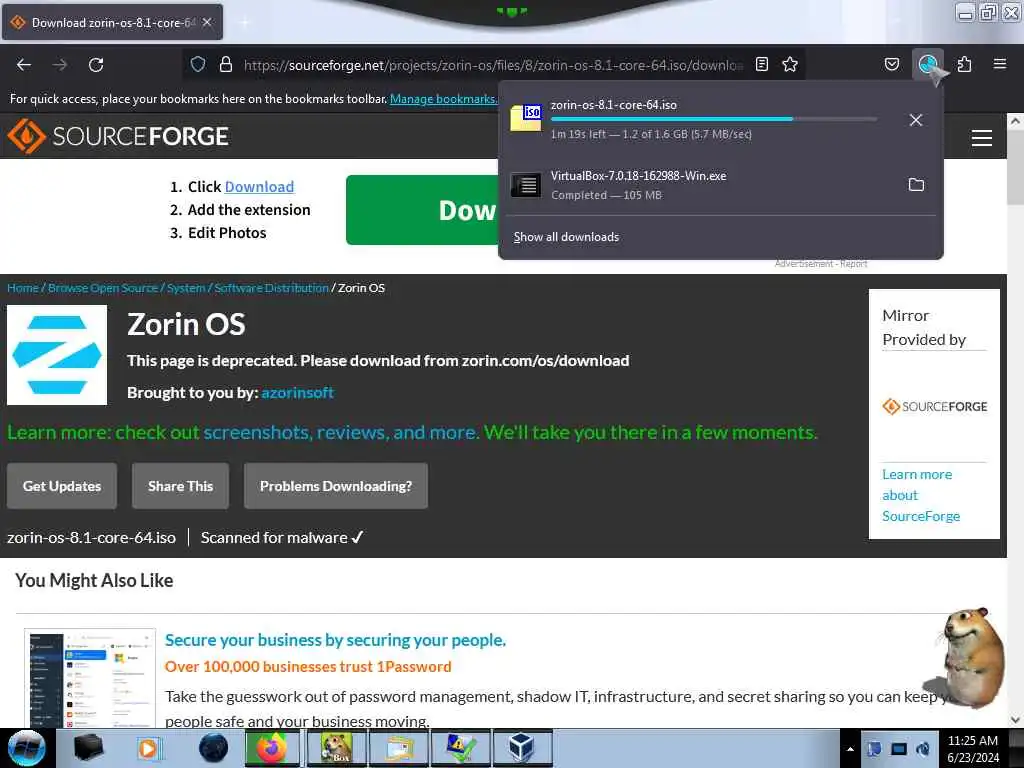The width and height of the screenshot is (1024, 768).
Task: Bookmark this page with the star
Action: click(x=790, y=64)
